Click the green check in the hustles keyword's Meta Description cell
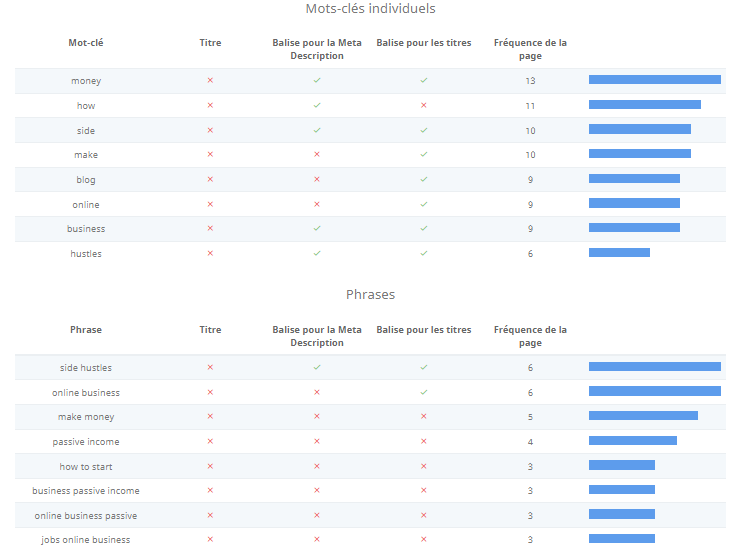The width and height of the screenshot is (730, 558). [x=316, y=253]
